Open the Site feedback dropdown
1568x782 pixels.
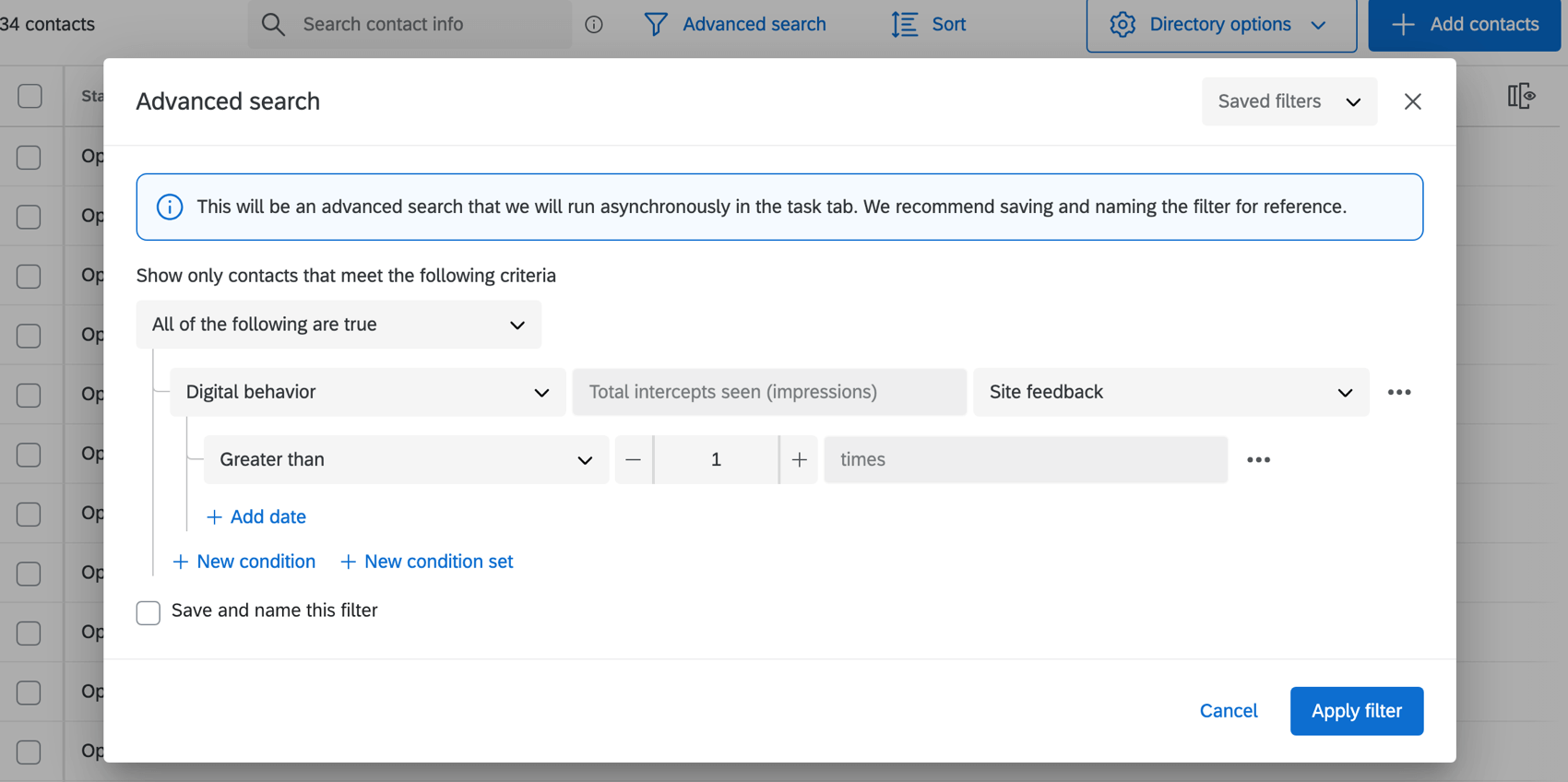1170,392
